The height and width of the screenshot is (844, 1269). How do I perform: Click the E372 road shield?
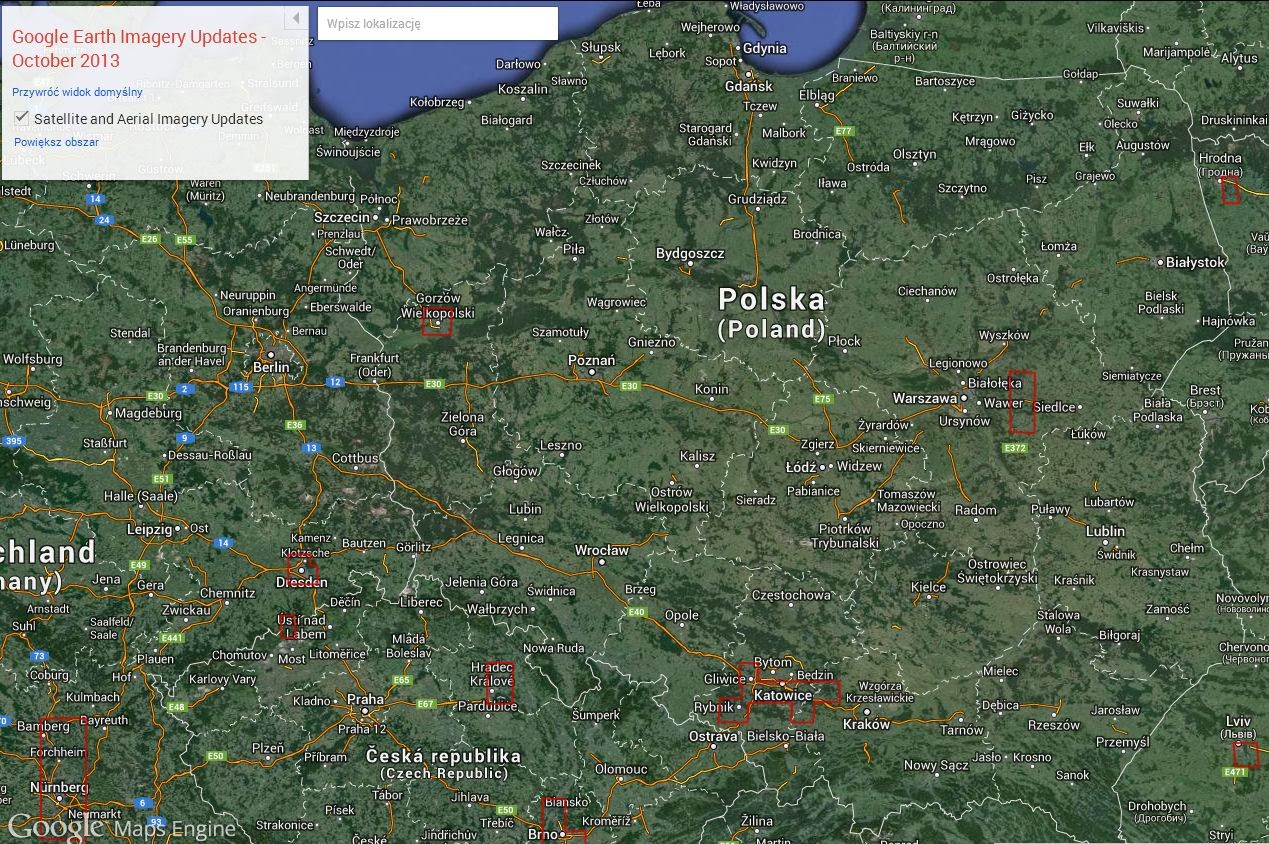[1014, 448]
